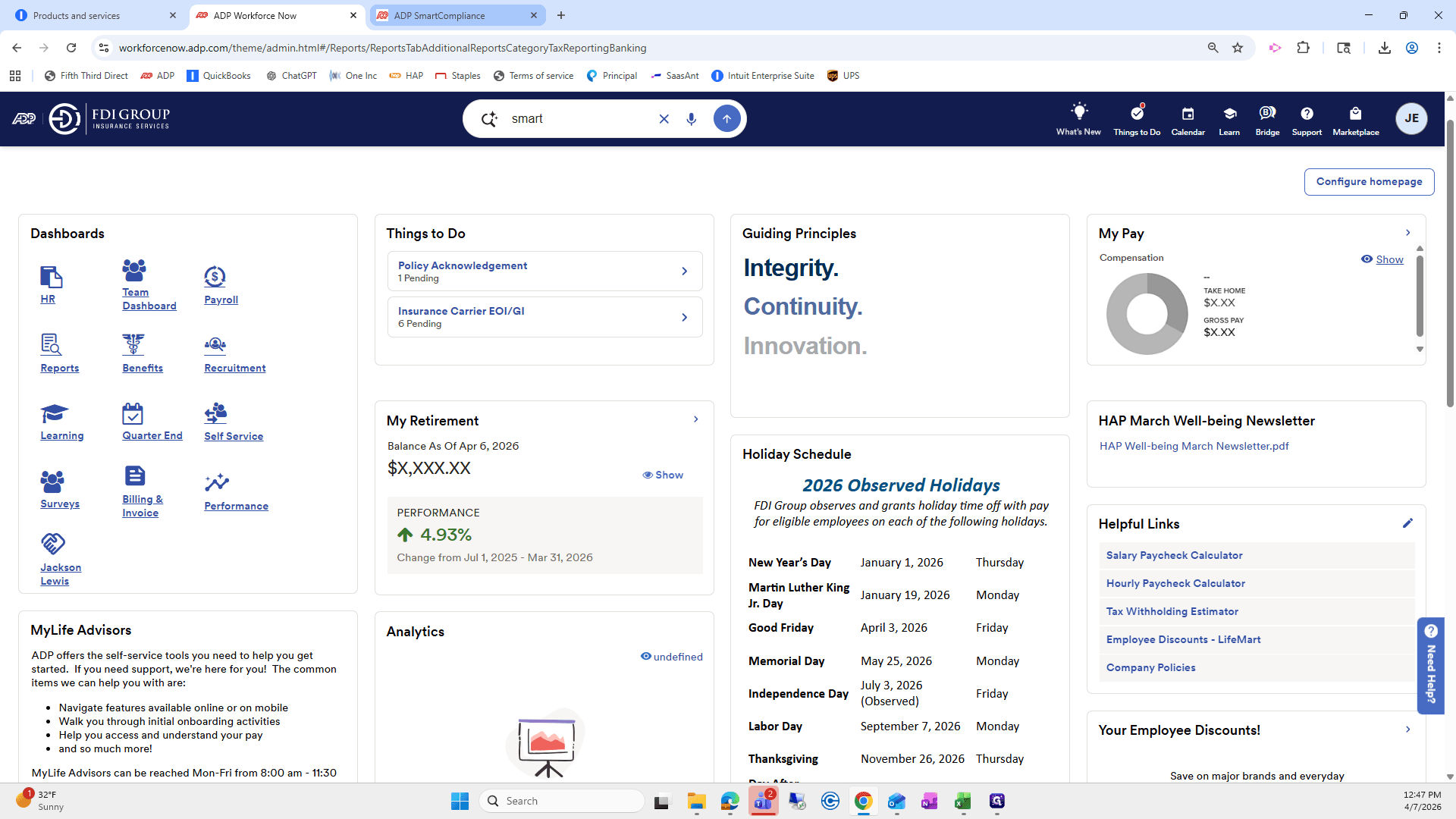The height and width of the screenshot is (819, 1456).
Task: Open My Retirement card chevron
Action: pyautogui.click(x=695, y=419)
